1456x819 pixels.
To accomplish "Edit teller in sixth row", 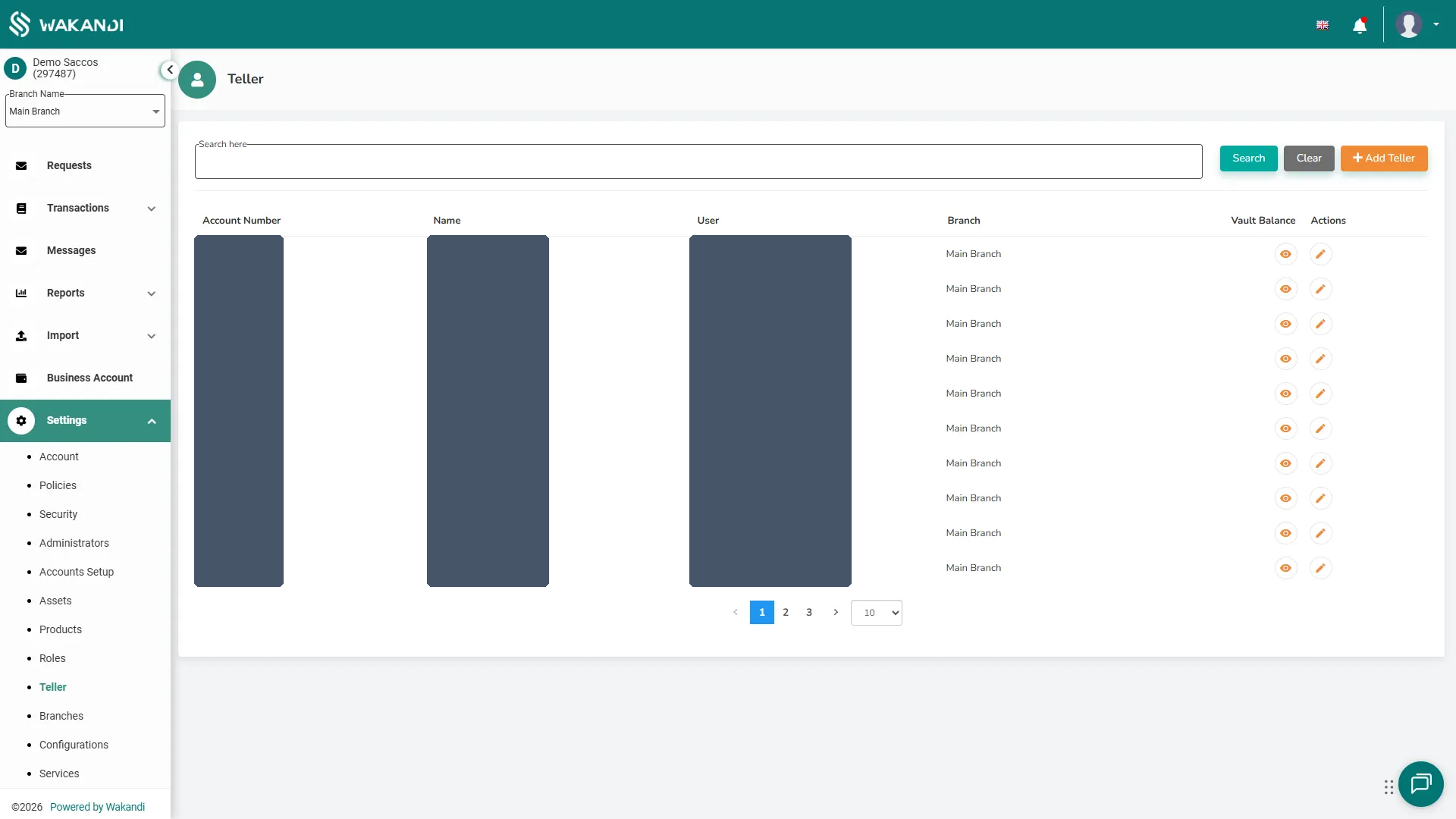I will [1320, 428].
